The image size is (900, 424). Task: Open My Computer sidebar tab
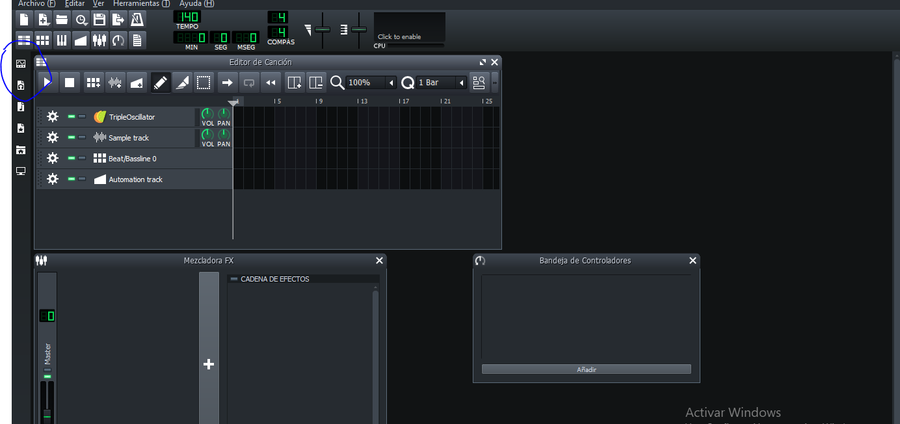click(x=21, y=171)
